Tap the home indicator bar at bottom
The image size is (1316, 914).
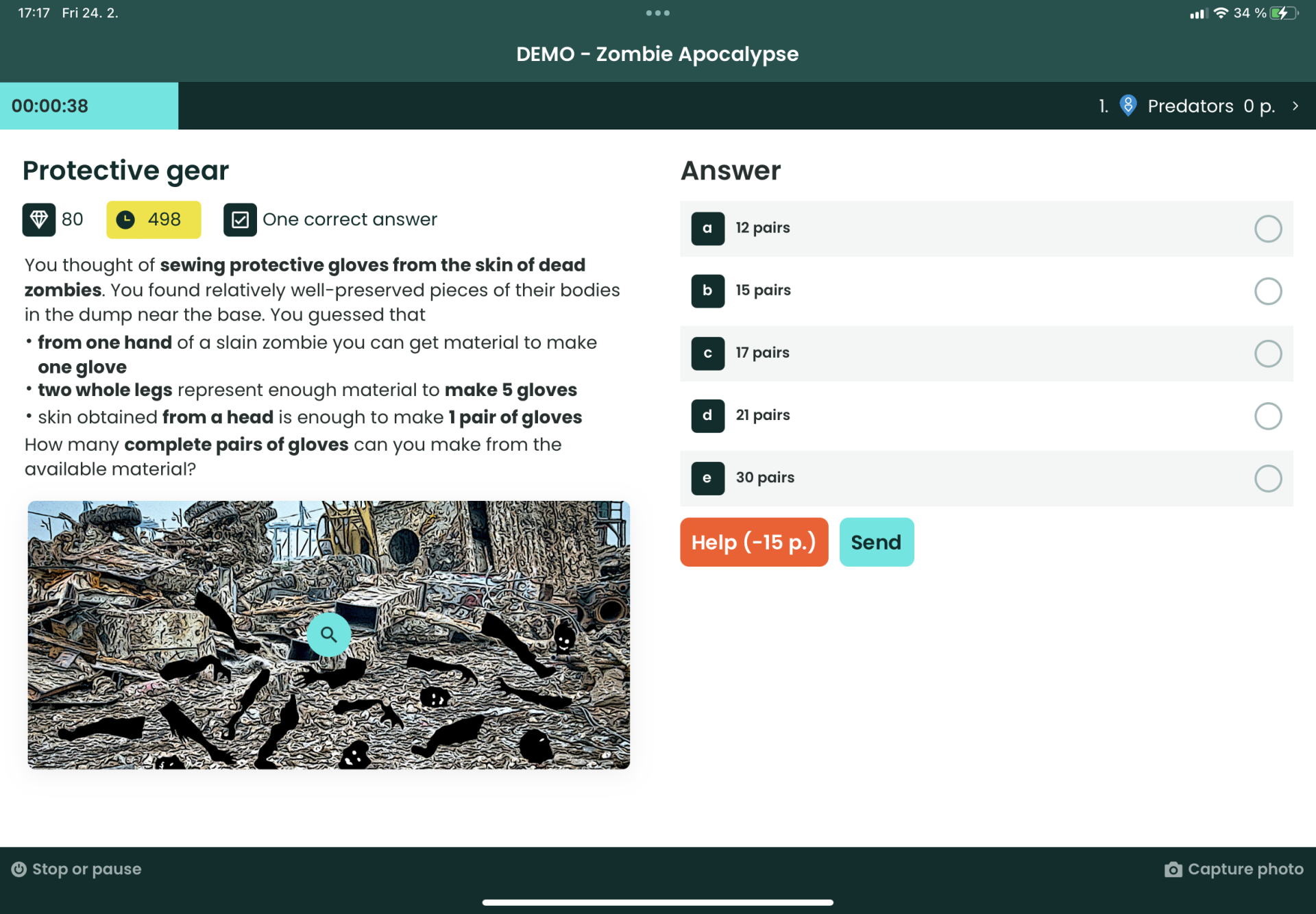pyautogui.click(x=658, y=902)
